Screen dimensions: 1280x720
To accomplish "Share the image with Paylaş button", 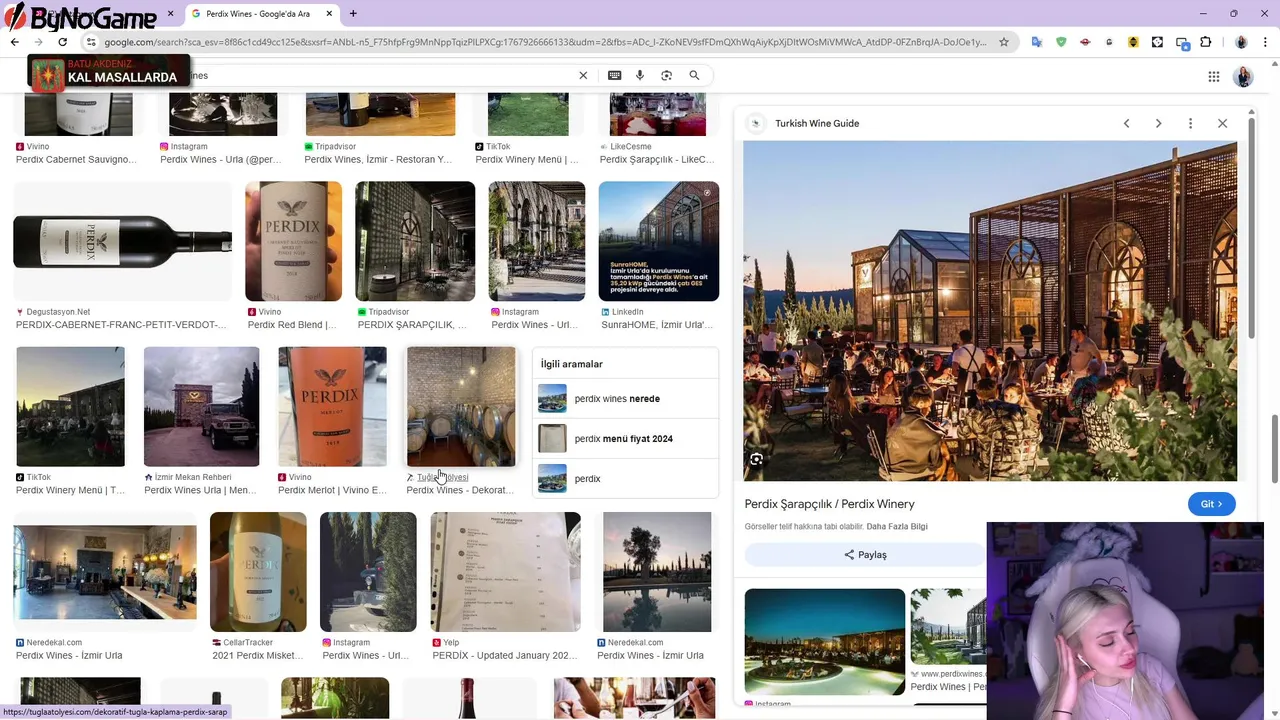I will point(865,555).
